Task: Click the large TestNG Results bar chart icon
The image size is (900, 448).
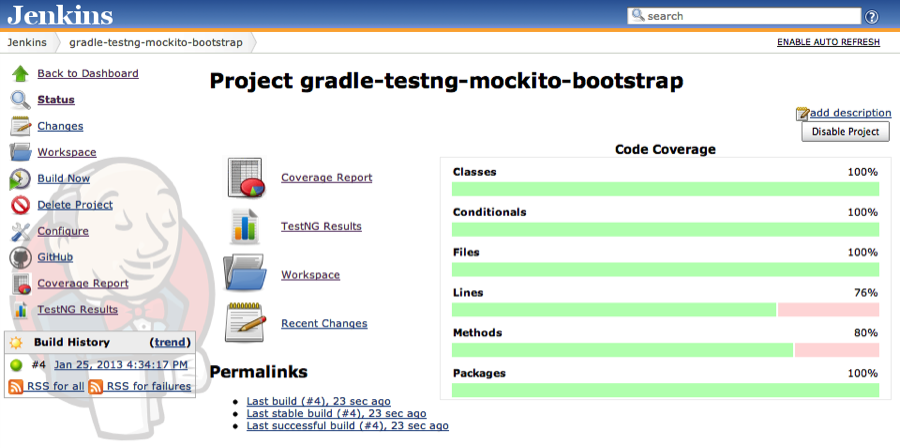Action: pos(245,226)
